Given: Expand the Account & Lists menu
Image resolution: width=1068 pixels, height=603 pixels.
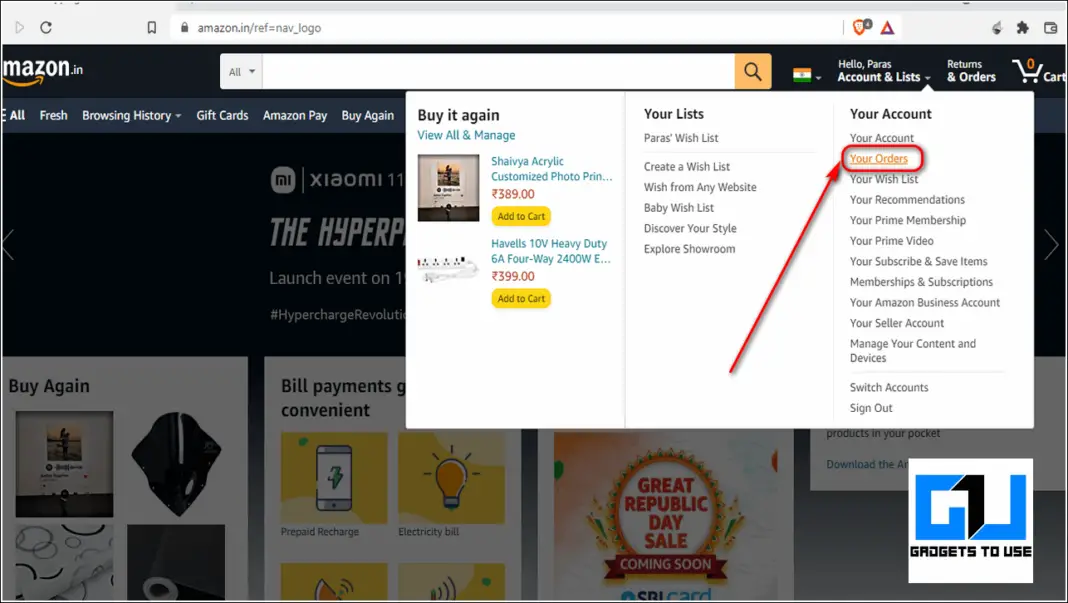Looking at the screenshot, I should pyautogui.click(x=883, y=71).
